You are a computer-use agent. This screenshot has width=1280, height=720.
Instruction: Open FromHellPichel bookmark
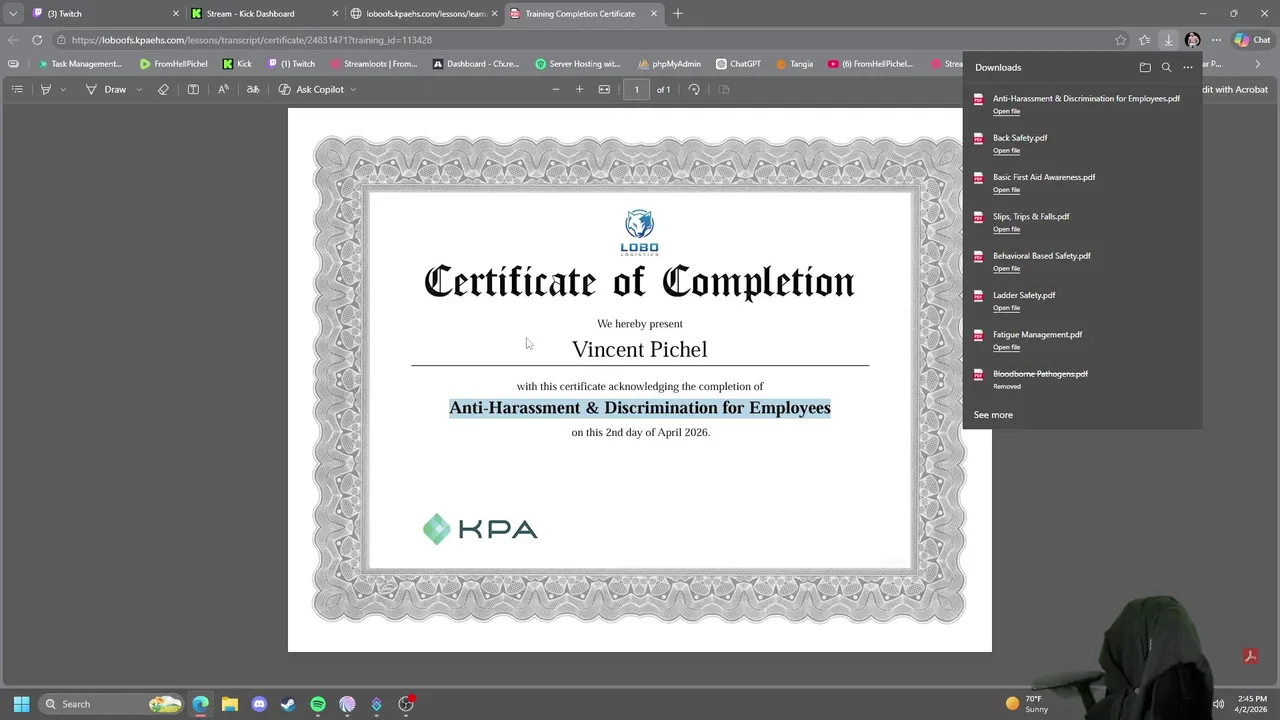(173, 64)
